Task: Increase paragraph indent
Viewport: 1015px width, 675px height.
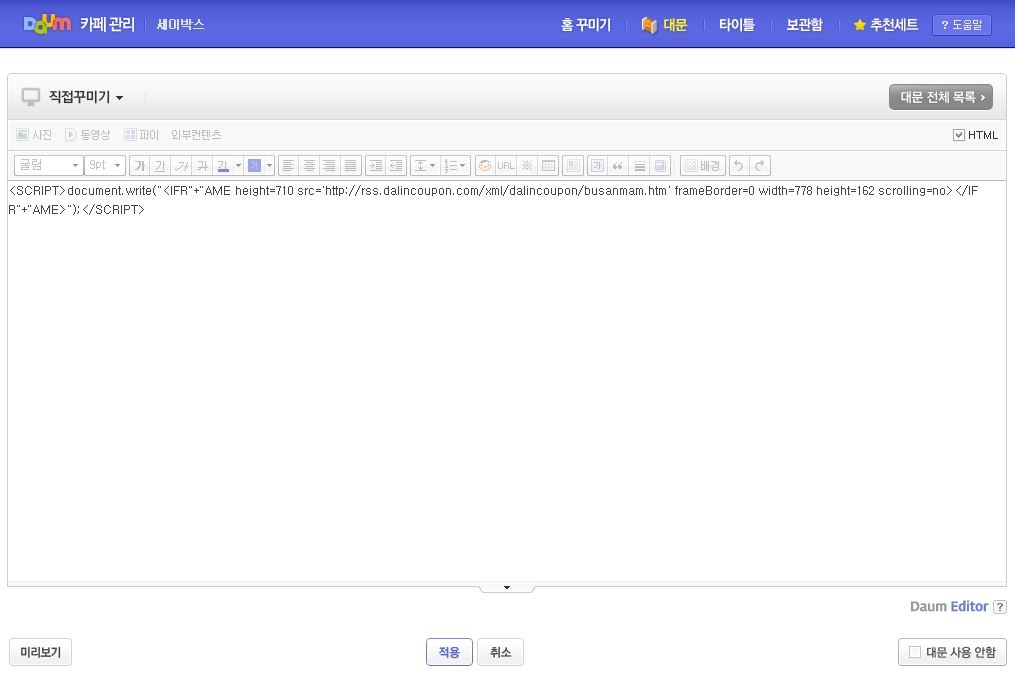Action: (x=375, y=166)
